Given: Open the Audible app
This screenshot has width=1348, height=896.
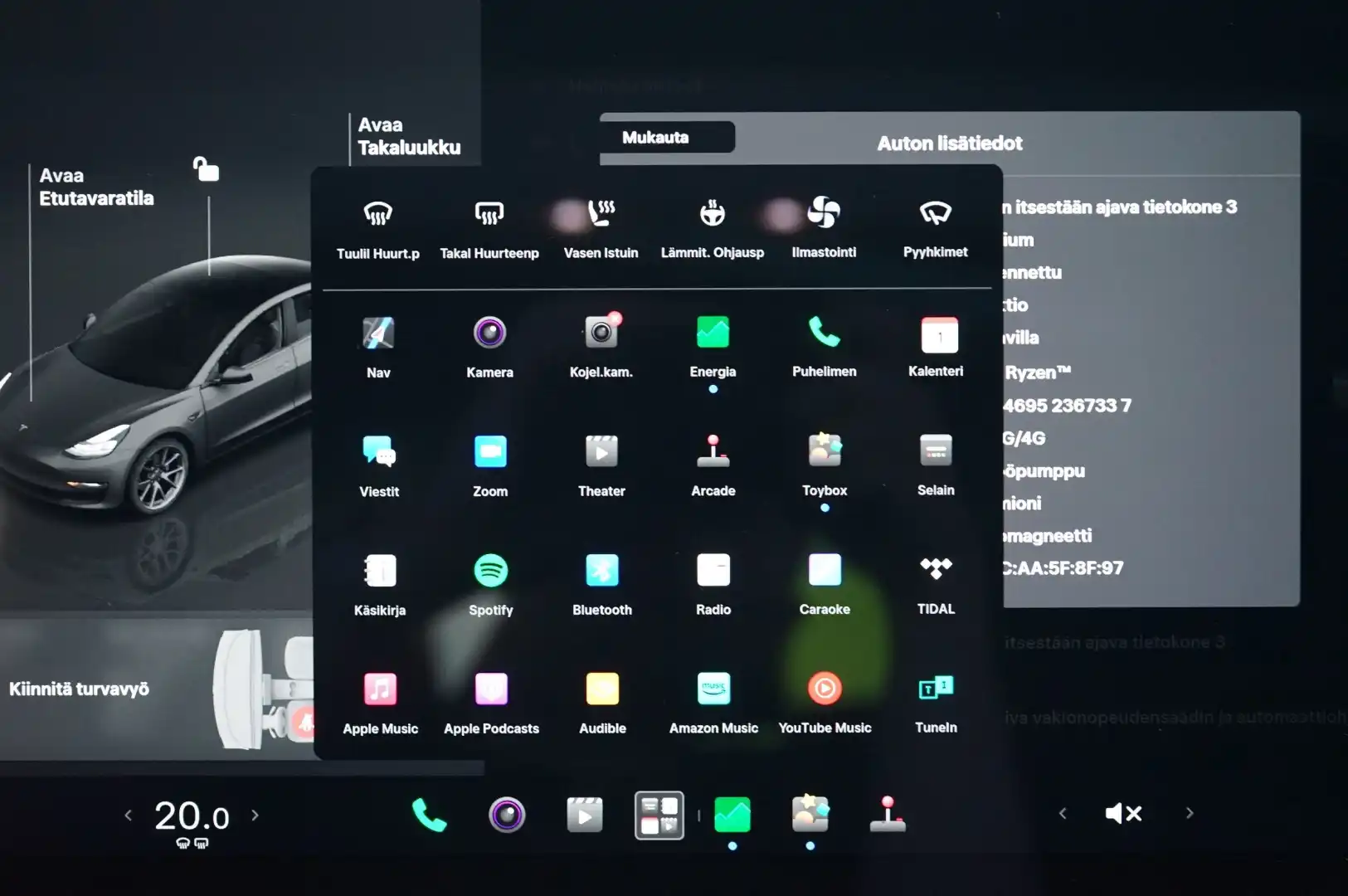Looking at the screenshot, I should (x=602, y=704).
